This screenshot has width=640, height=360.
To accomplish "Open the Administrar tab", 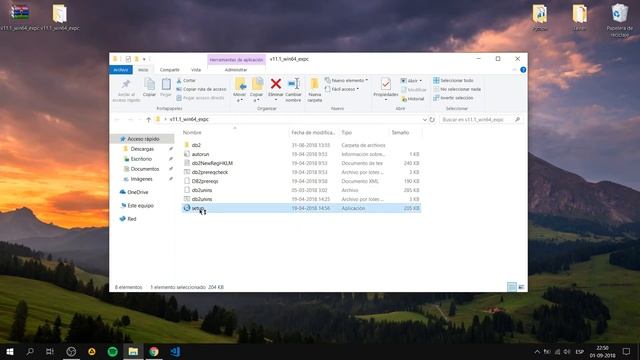I will click(x=236, y=70).
